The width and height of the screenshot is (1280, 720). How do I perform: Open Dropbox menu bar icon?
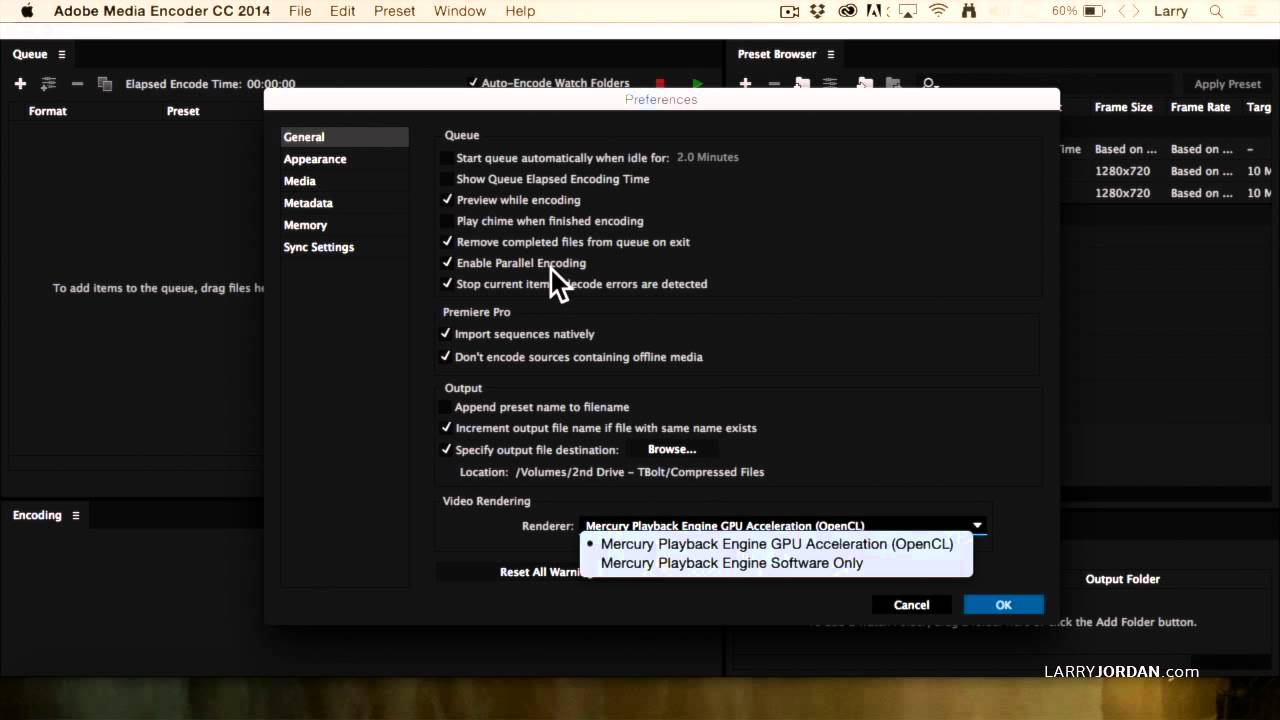(x=818, y=11)
